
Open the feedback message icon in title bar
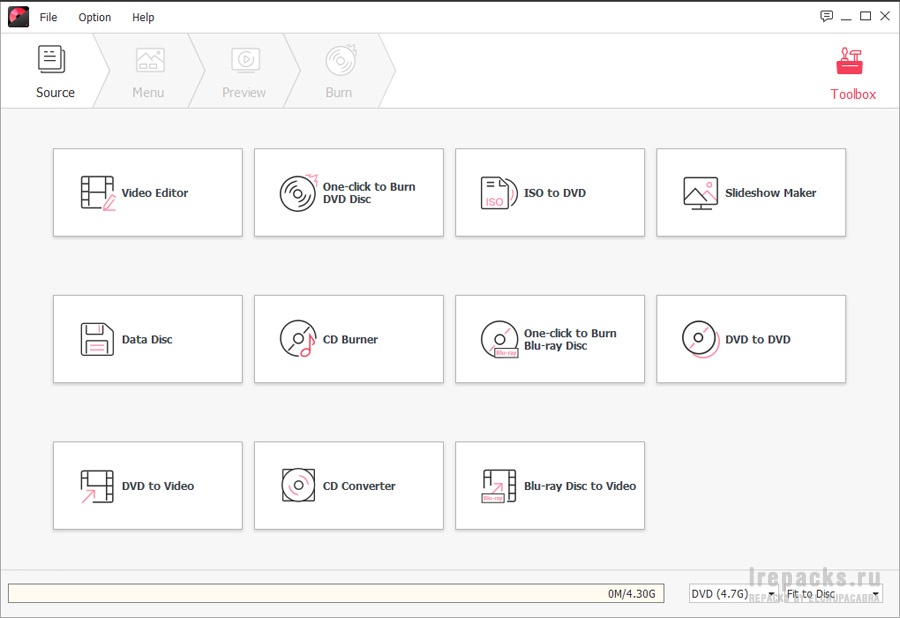pos(826,16)
